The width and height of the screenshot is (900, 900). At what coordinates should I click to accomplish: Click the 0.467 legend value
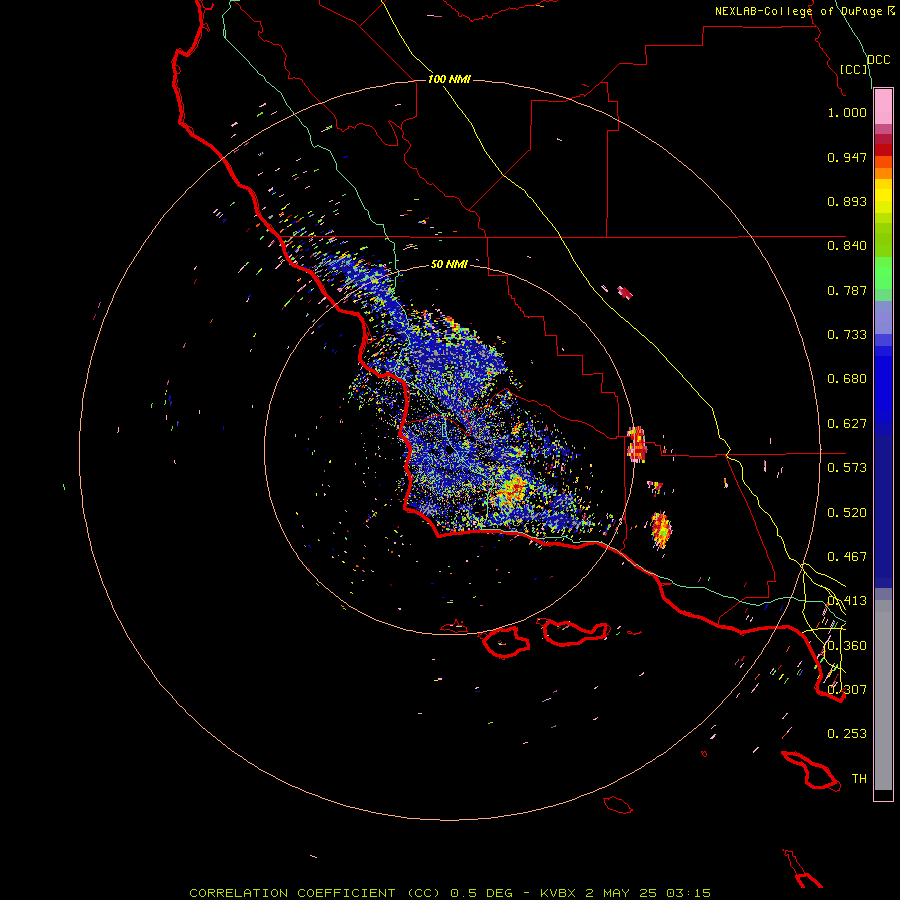tap(847, 557)
